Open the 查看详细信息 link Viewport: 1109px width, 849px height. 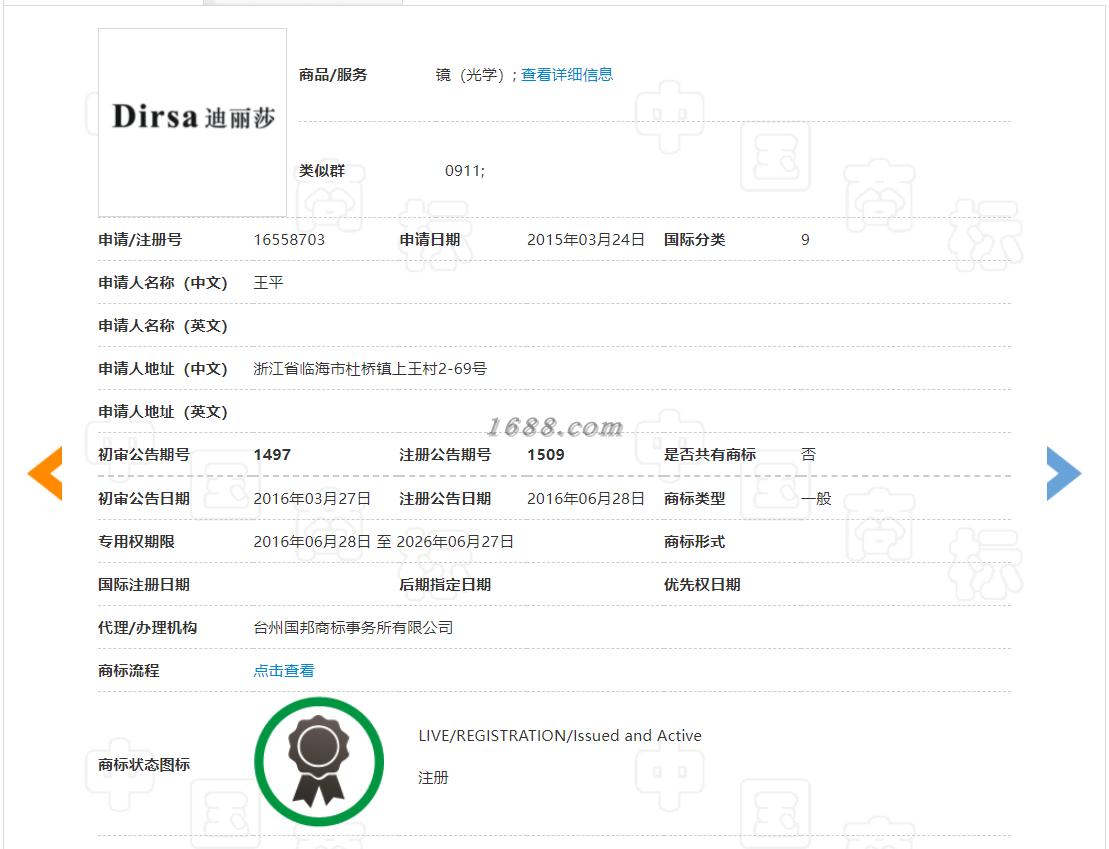pyautogui.click(x=567, y=75)
